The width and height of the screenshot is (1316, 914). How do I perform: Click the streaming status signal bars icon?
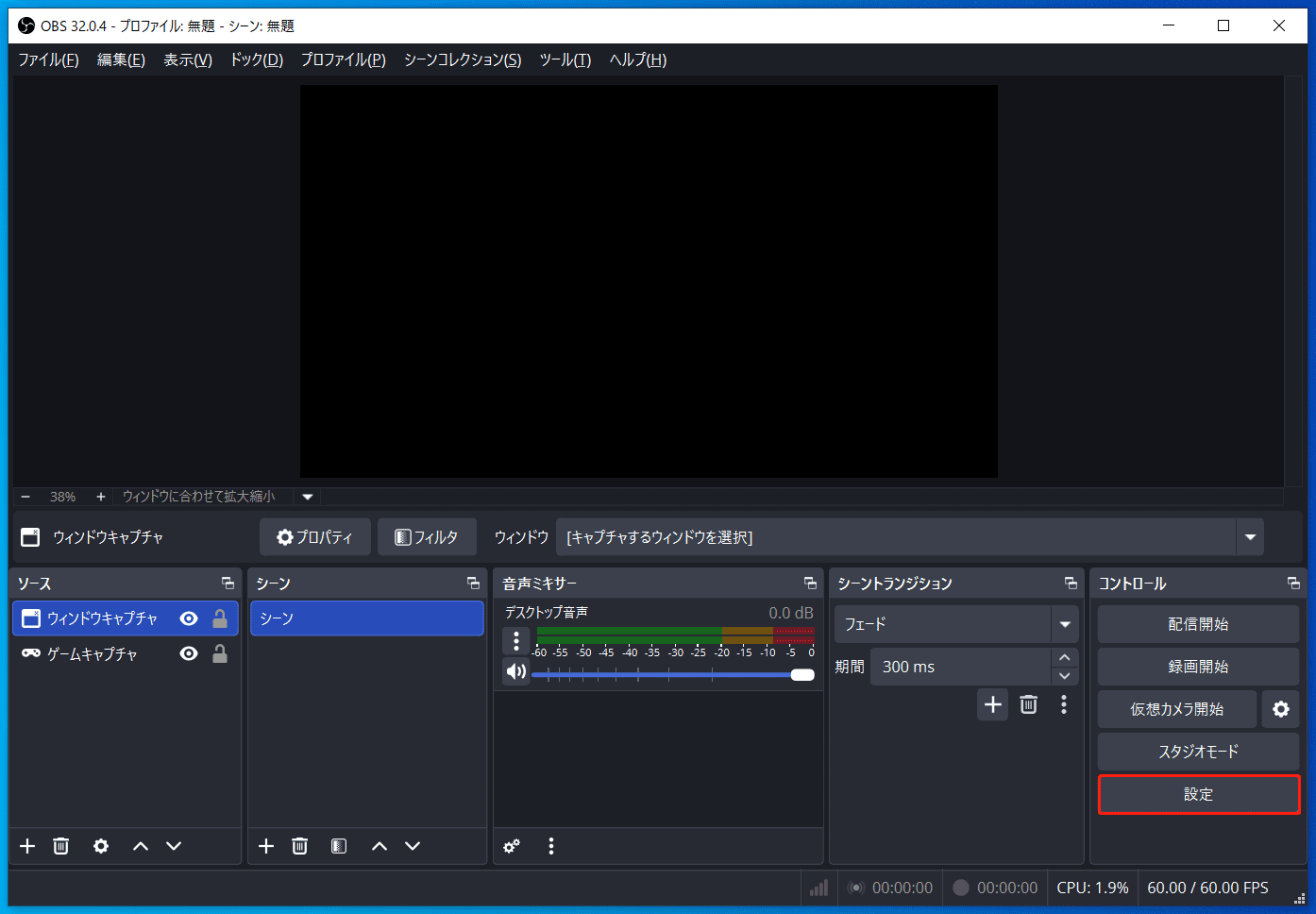(818, 888)
